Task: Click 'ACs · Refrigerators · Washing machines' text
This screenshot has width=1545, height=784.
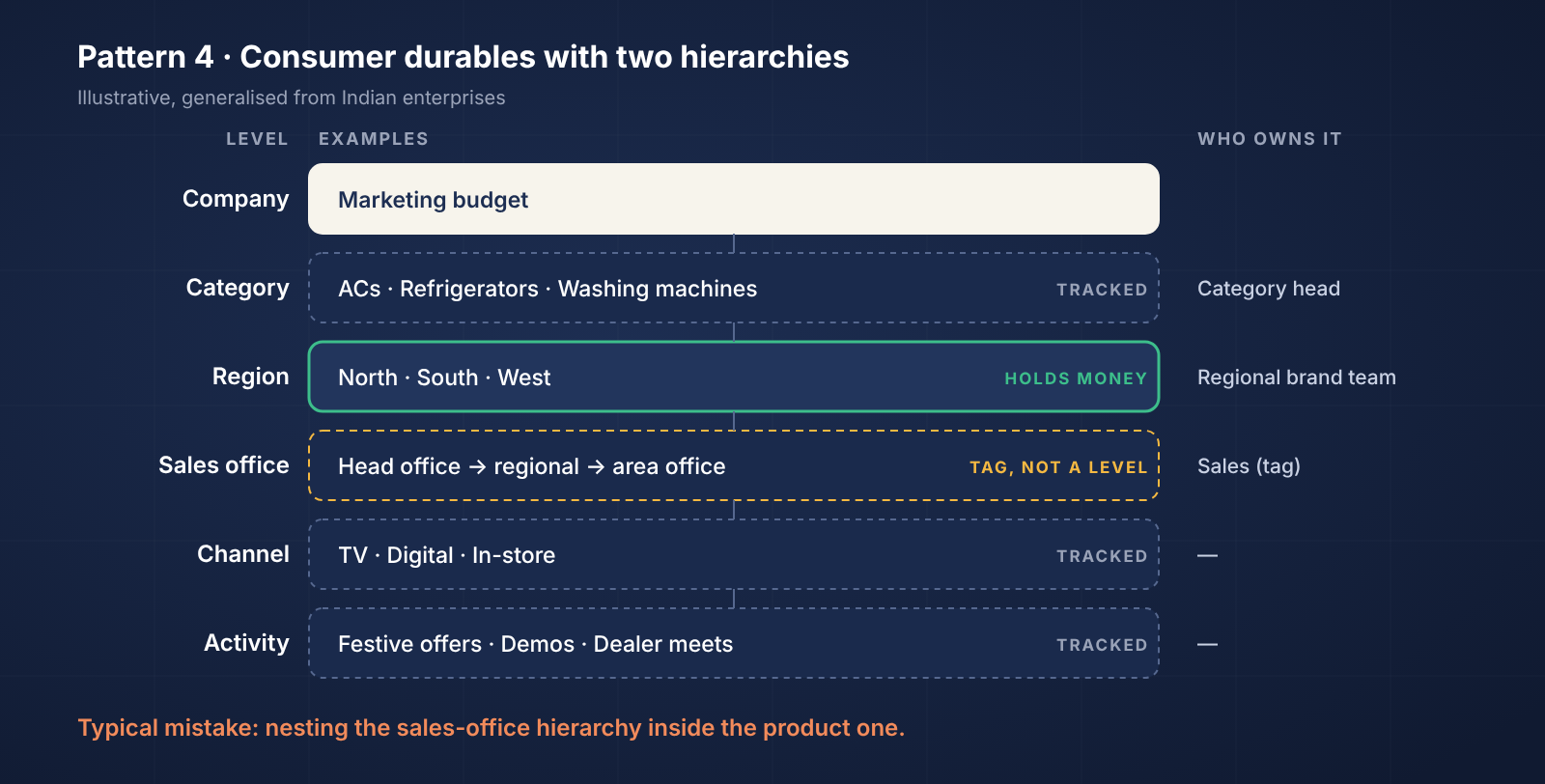Action: click(548, 289)
